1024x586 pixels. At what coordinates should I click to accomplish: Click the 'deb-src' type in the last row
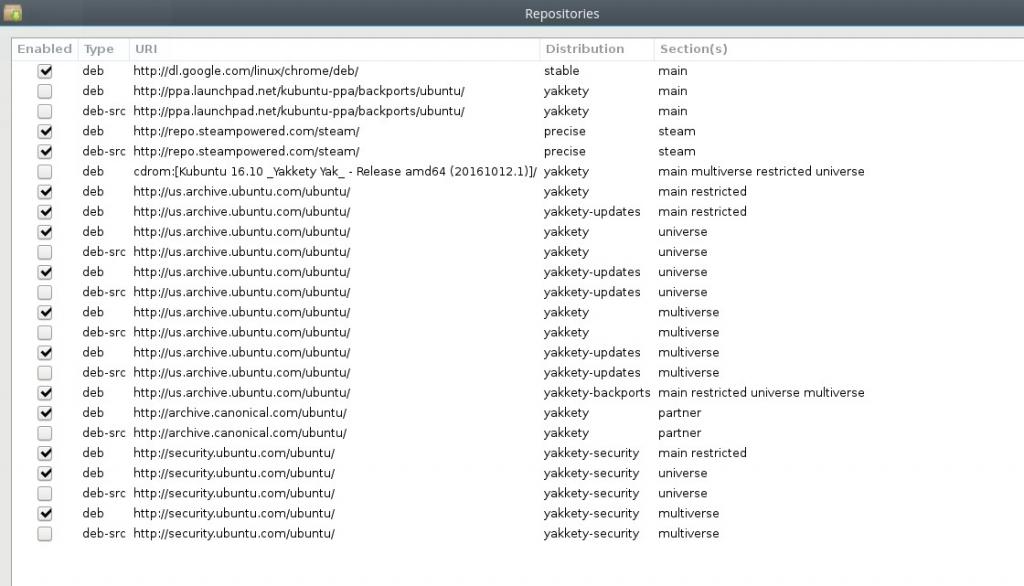103,534
